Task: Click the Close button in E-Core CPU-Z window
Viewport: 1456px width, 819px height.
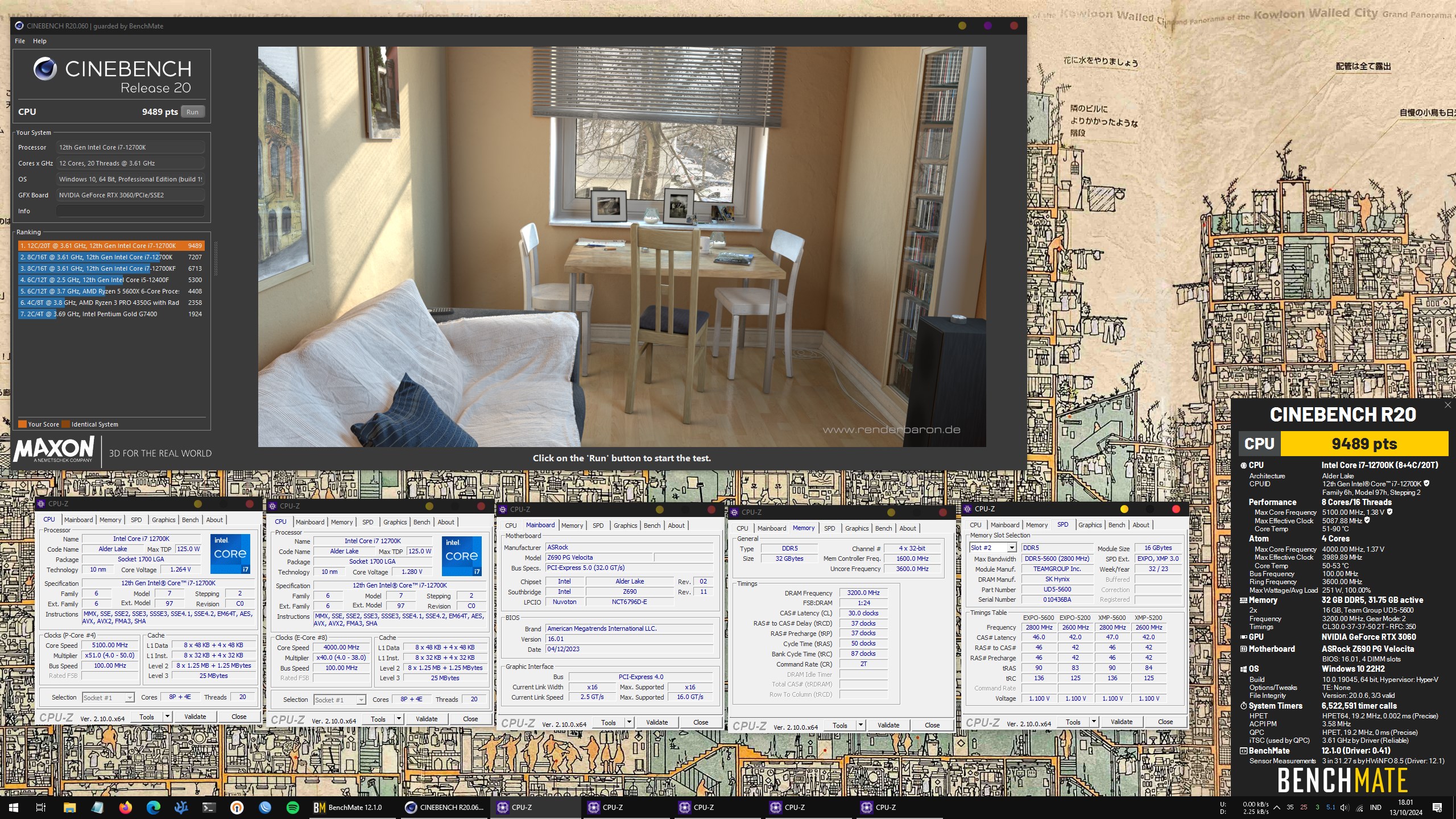Action: 470,719
